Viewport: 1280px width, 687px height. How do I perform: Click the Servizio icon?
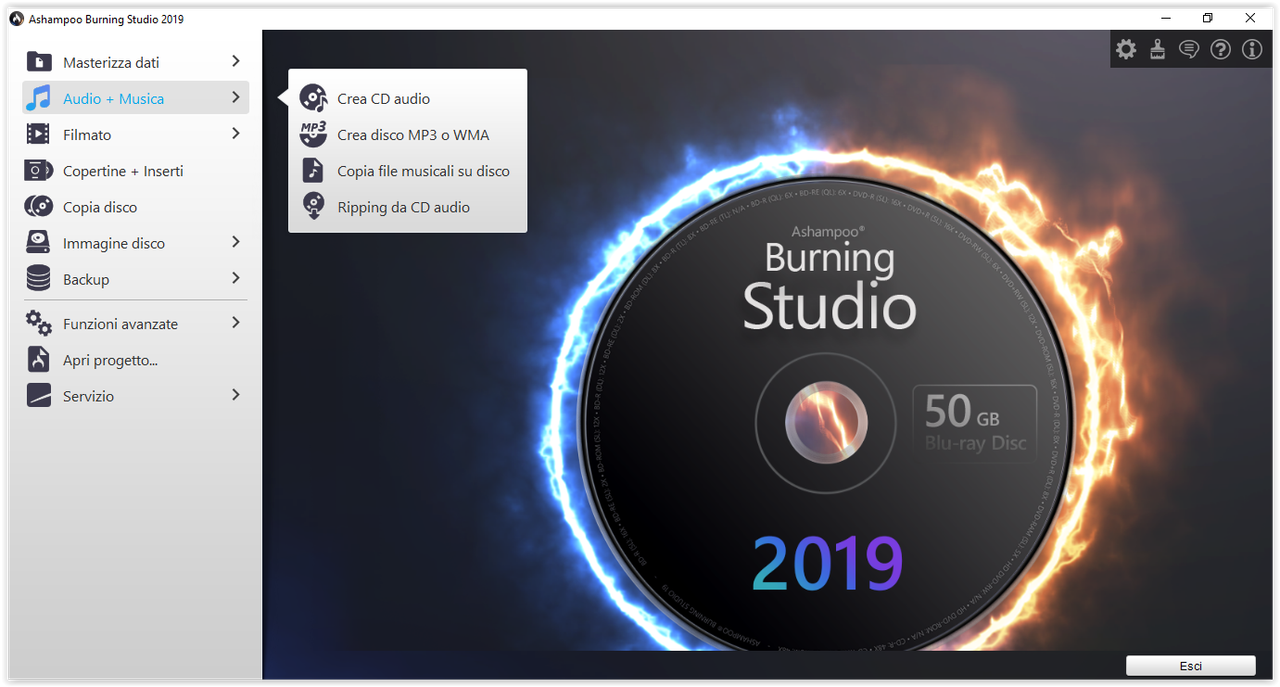38,396
